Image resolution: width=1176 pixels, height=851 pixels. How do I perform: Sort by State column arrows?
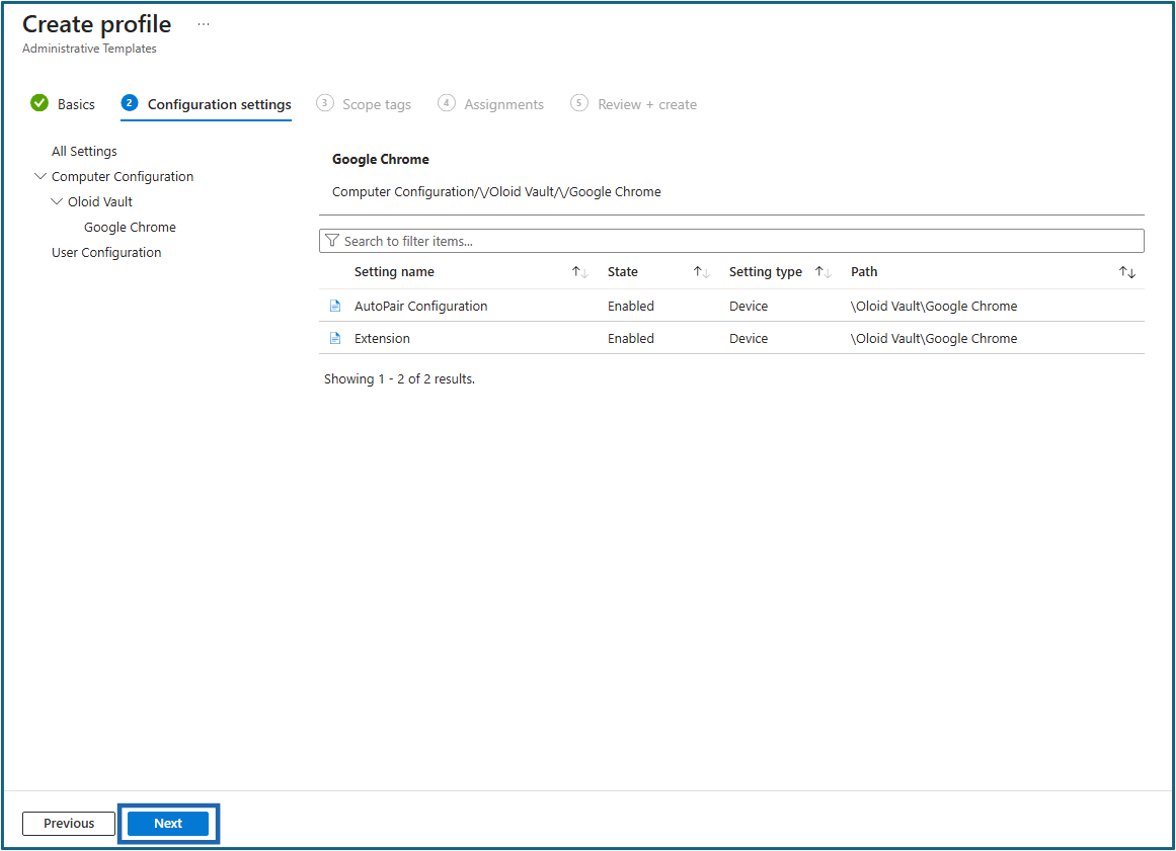(701, 271)
